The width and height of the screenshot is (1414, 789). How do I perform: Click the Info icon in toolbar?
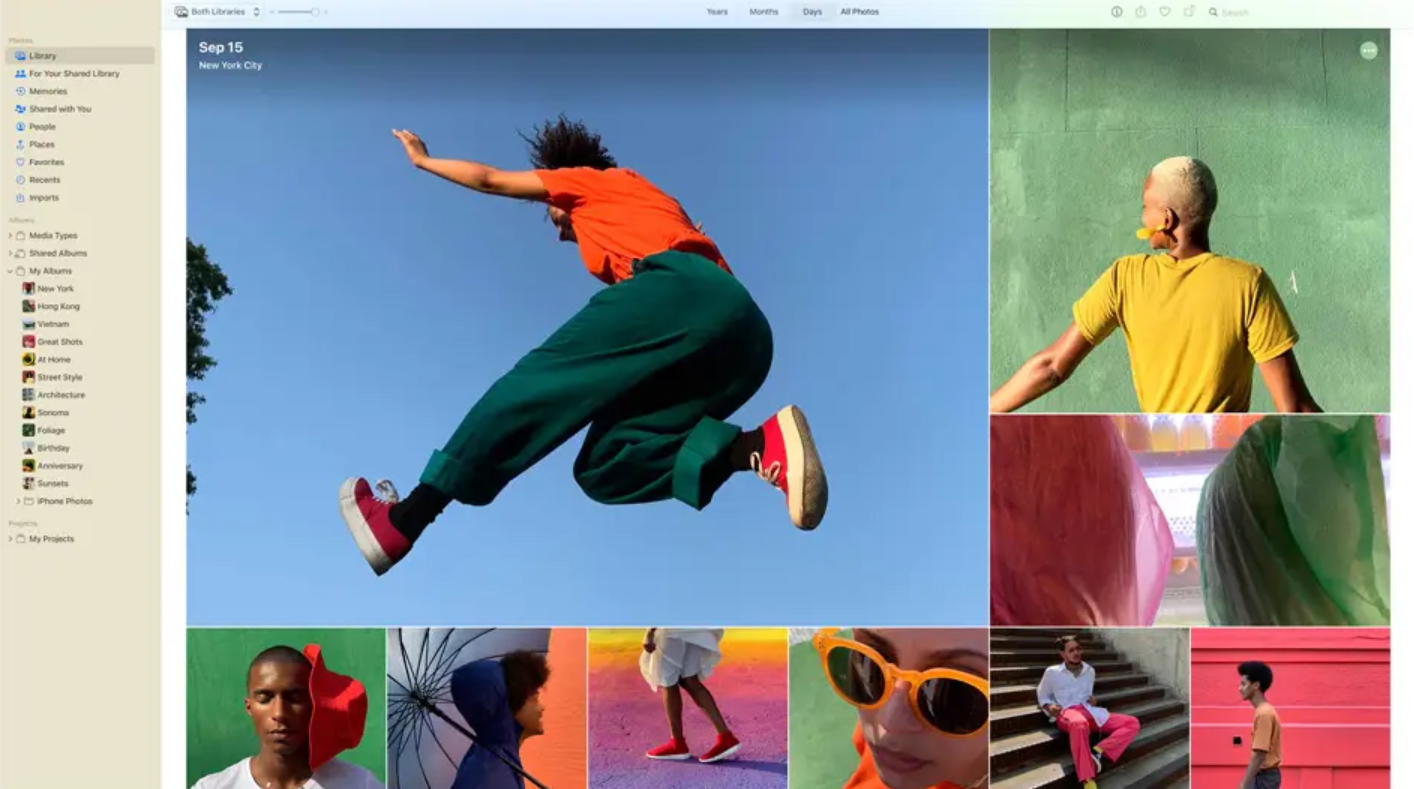tap(1117, 12)
